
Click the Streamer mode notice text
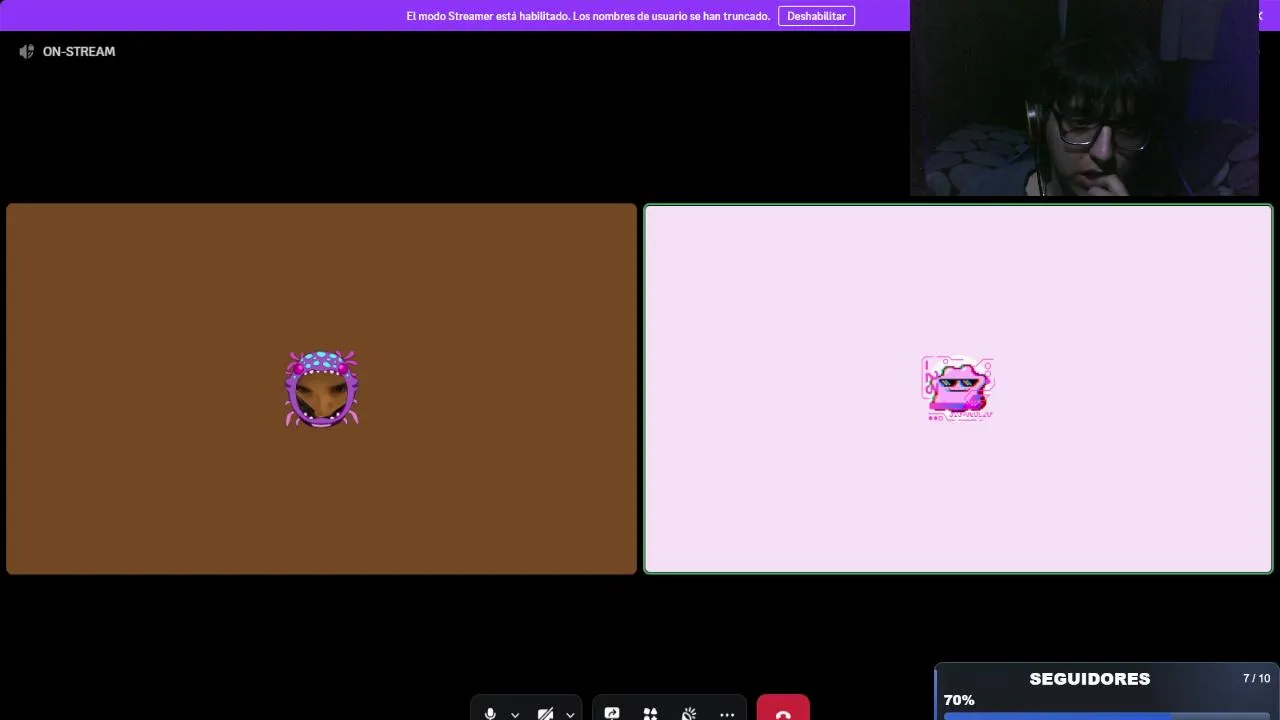[588, 16]
